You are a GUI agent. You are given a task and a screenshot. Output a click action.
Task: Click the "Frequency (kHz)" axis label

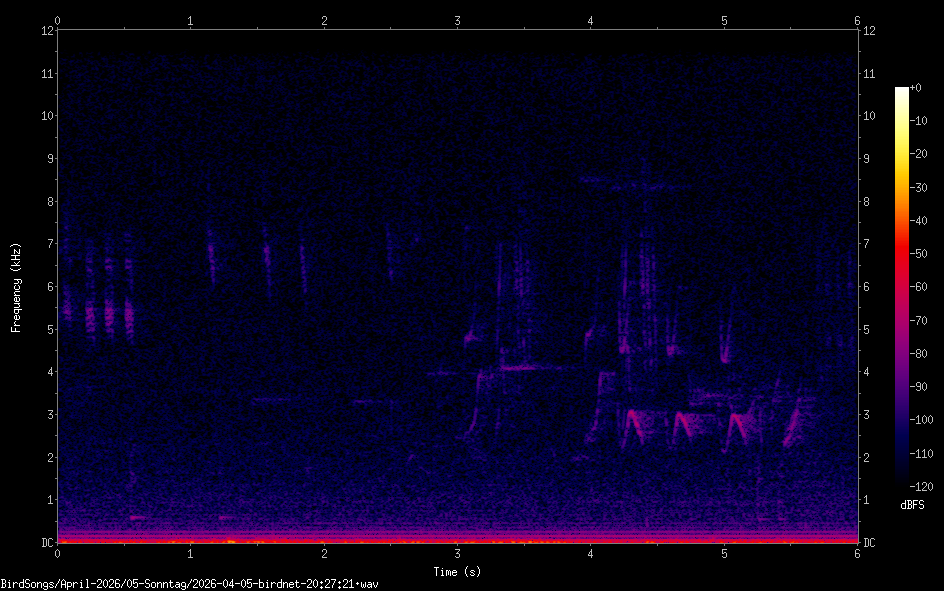16,287
